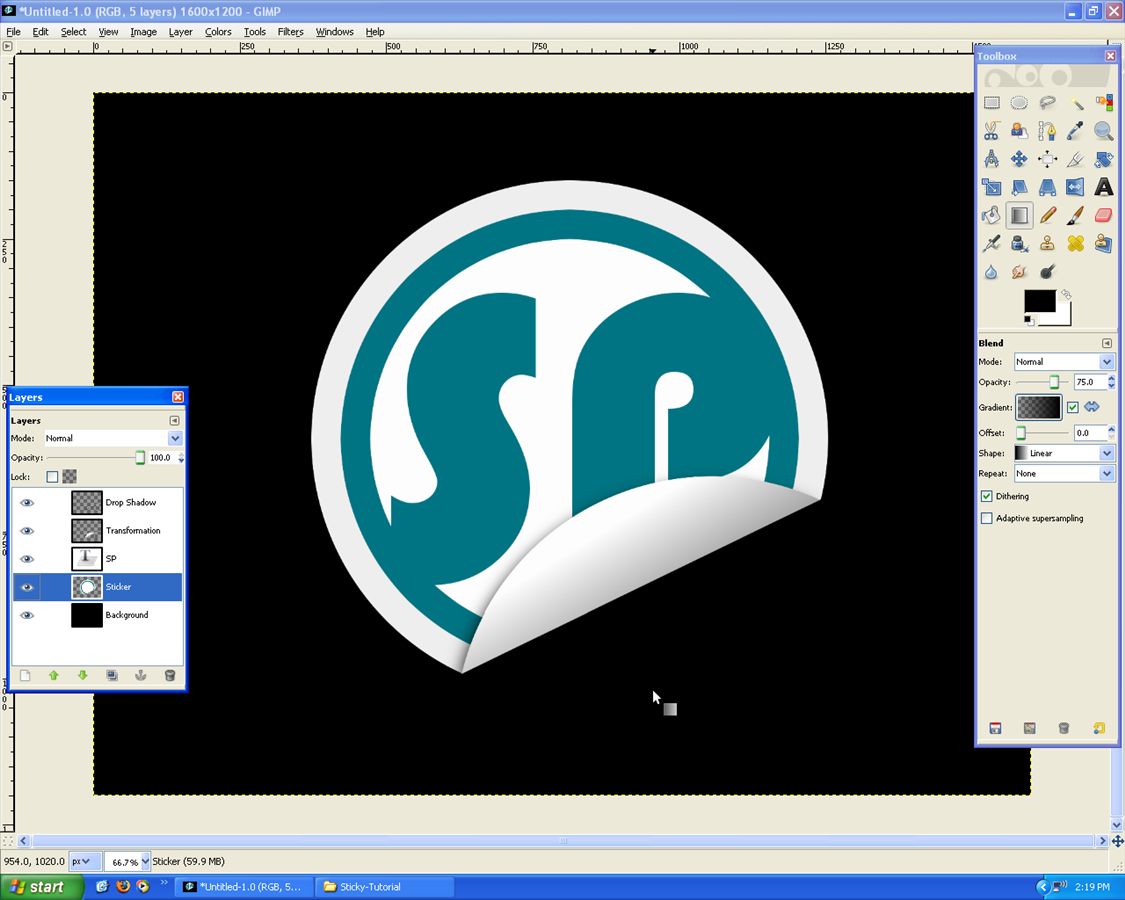Select the Smudge finger tool
Image resolution: width=1125 pixels, height=900 pixels.
pyautogui.click(x=1019, y=272)
